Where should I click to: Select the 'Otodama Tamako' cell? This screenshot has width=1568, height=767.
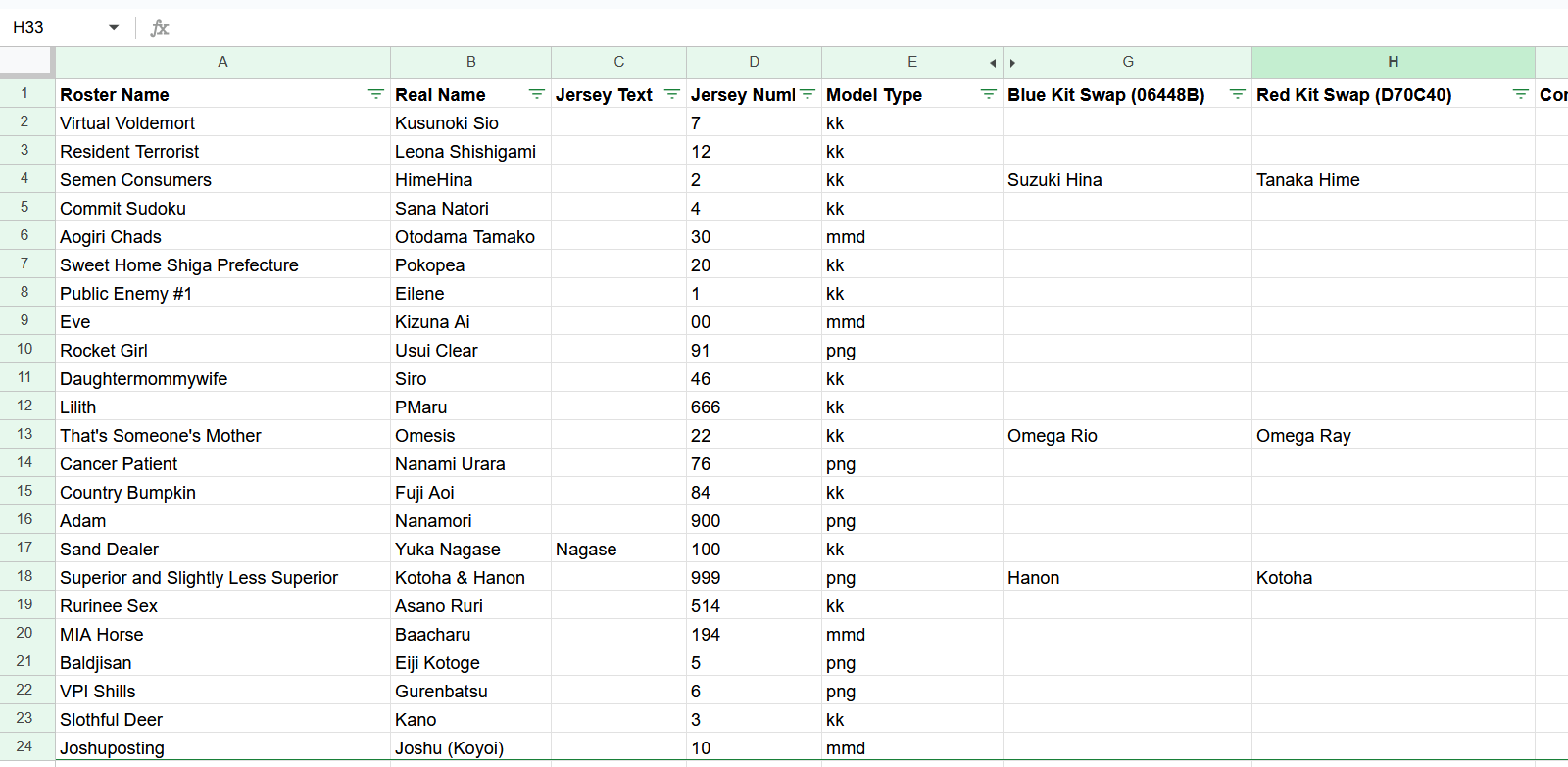click(471, 236)
